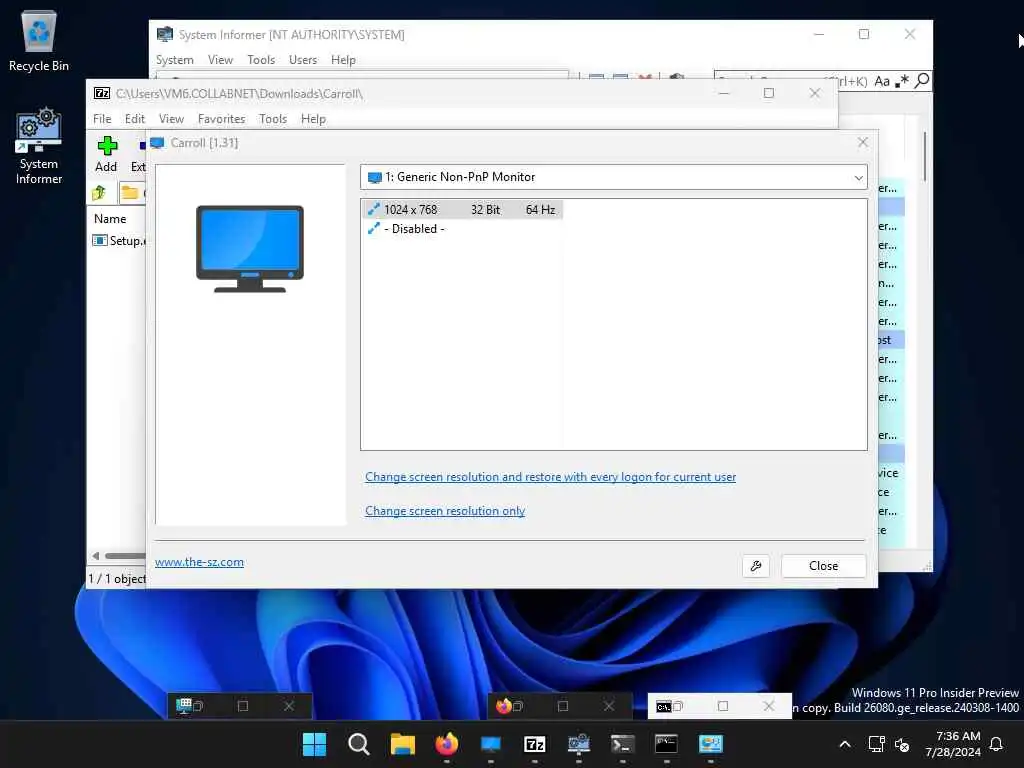Open taskbar Search
Viewport: 1024px width, 768px height.
pos(359,744)
